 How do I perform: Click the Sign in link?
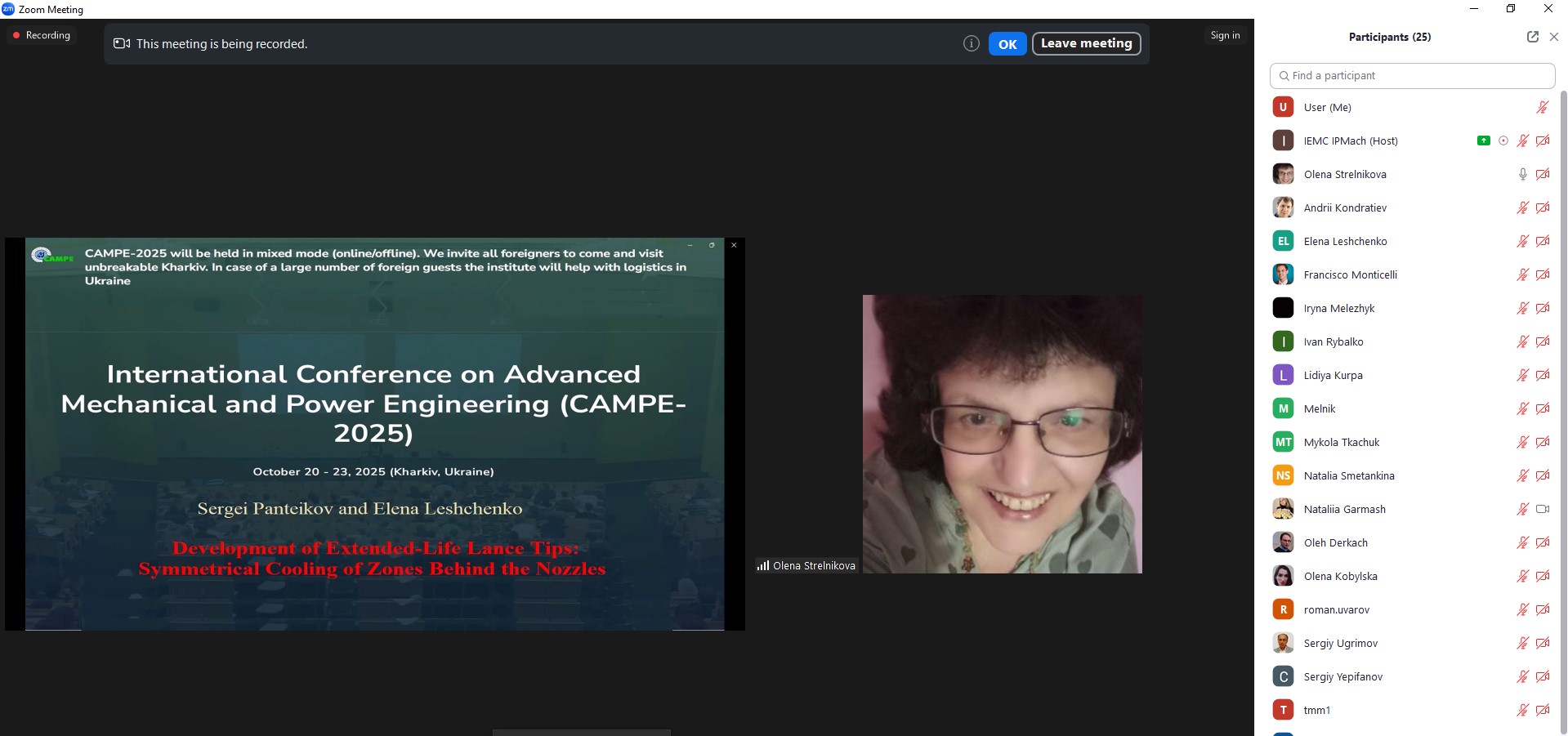click(x=1225, y=35)
